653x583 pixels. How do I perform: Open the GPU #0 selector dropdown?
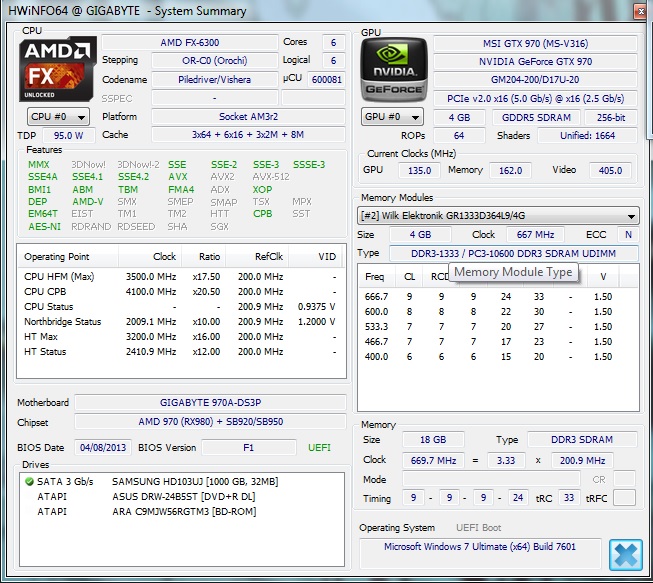tap(392, 117)
